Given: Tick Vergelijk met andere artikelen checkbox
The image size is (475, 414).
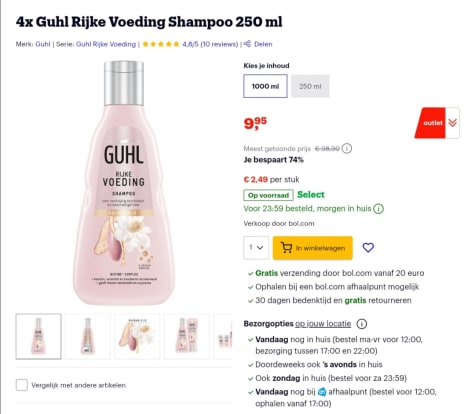Looking at the screenshot, I should point(22,385).
